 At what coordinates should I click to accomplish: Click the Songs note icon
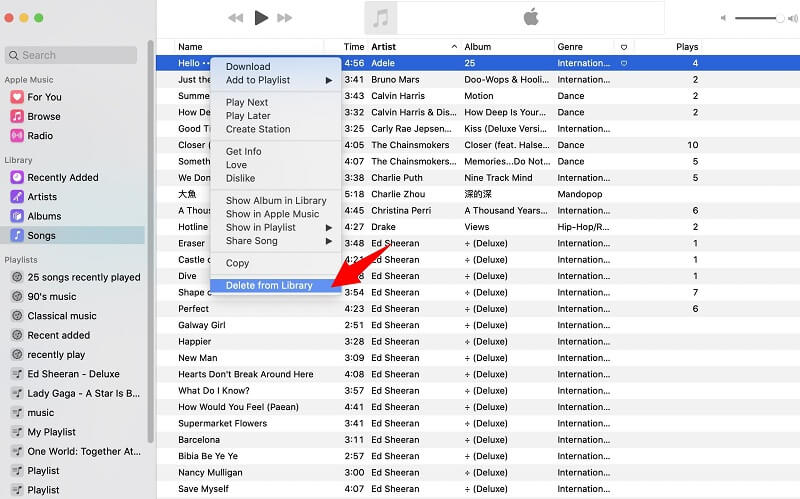[x=17, y=235]
